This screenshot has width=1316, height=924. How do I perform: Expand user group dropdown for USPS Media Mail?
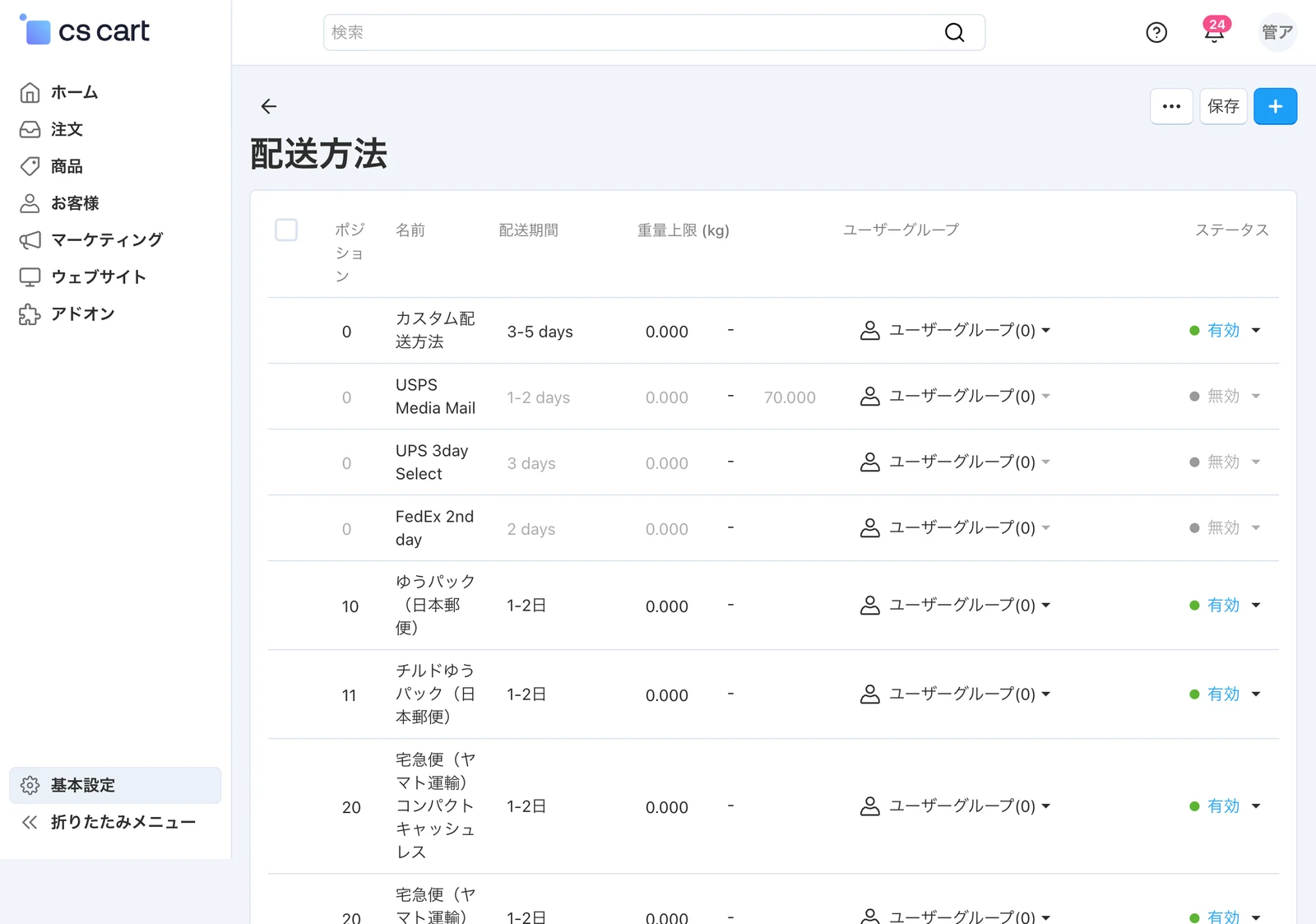955,397
